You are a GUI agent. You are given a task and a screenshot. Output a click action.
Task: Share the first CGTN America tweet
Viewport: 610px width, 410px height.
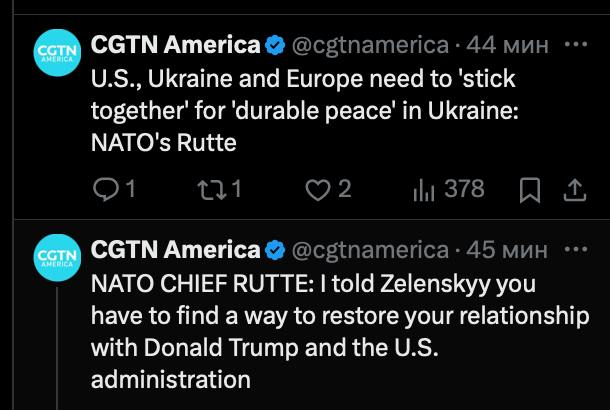tap(575, 188)
